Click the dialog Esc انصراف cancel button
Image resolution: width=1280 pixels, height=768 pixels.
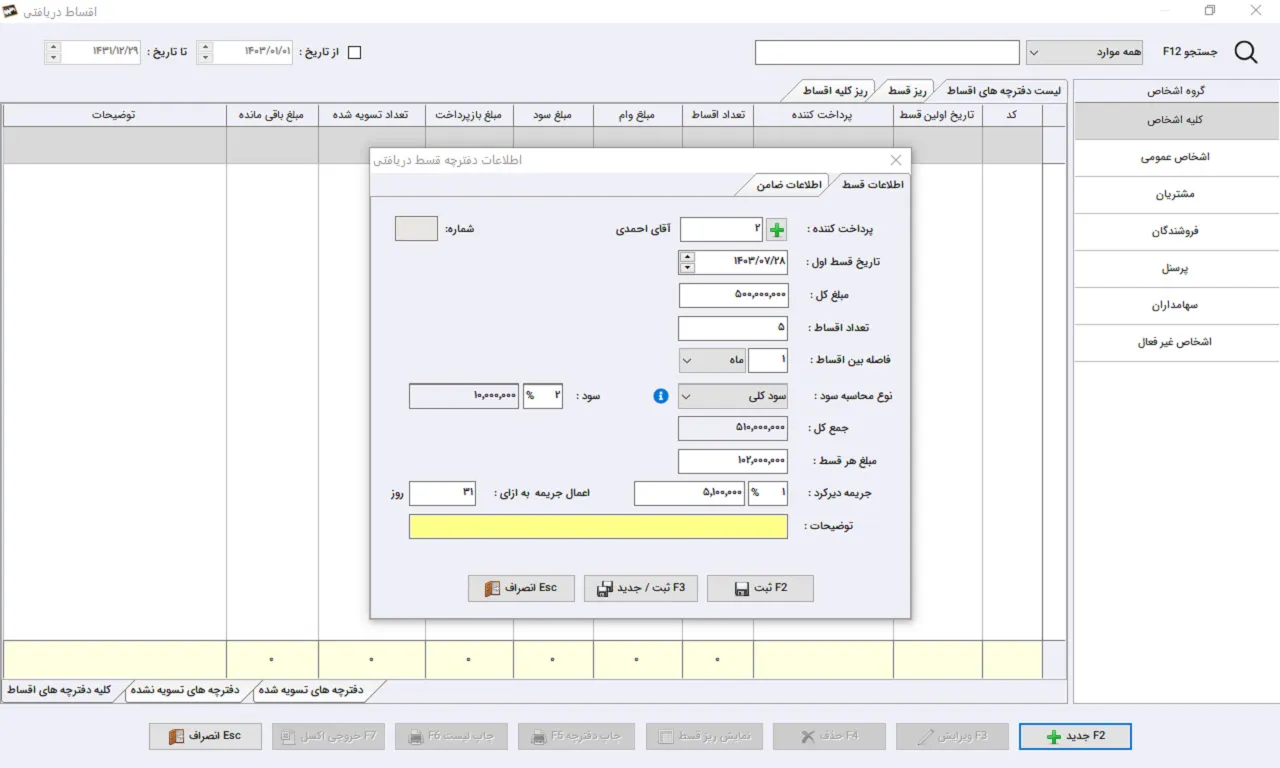coord(521,588)
